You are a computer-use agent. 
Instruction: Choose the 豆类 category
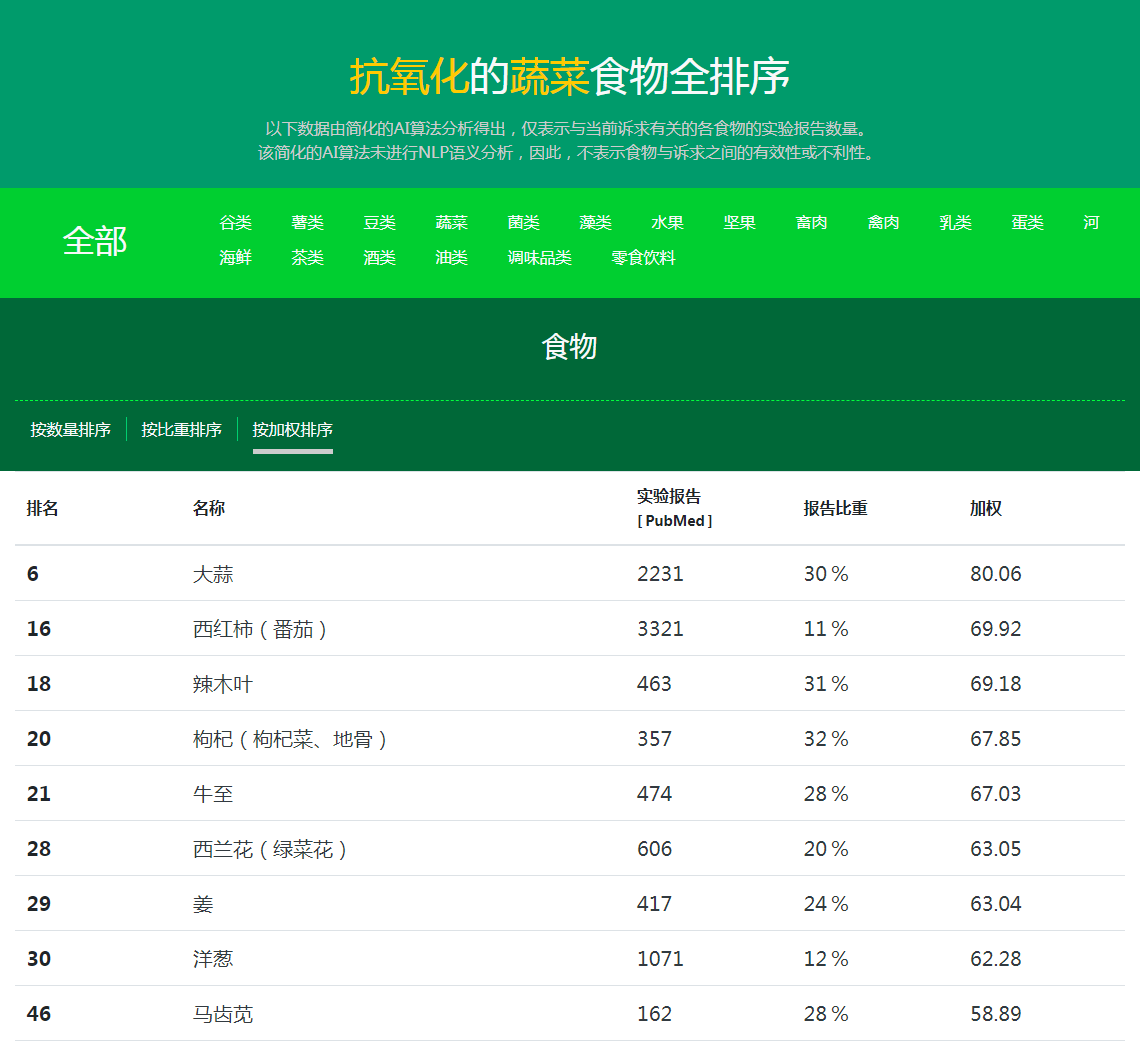point(379,223)
